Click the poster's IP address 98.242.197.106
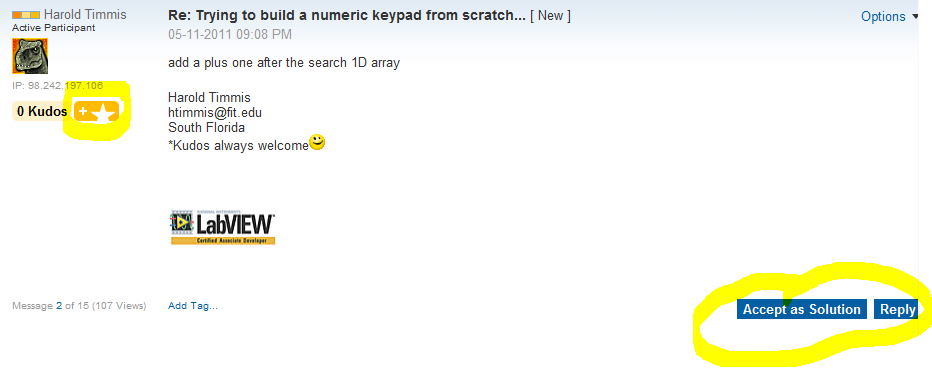The width and height of the screenshot is (932, 368). pos(57,86)
